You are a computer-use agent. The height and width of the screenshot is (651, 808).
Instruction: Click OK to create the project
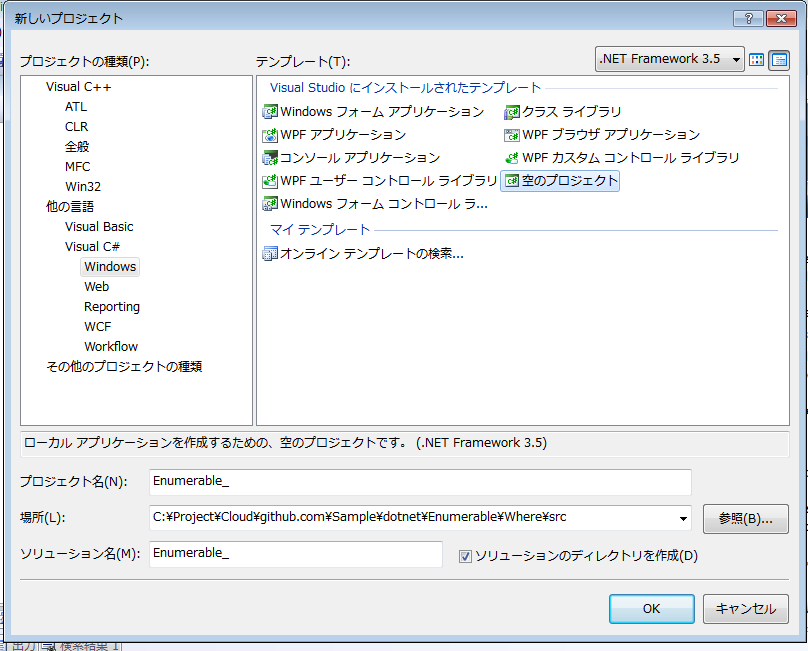point(651,609)
